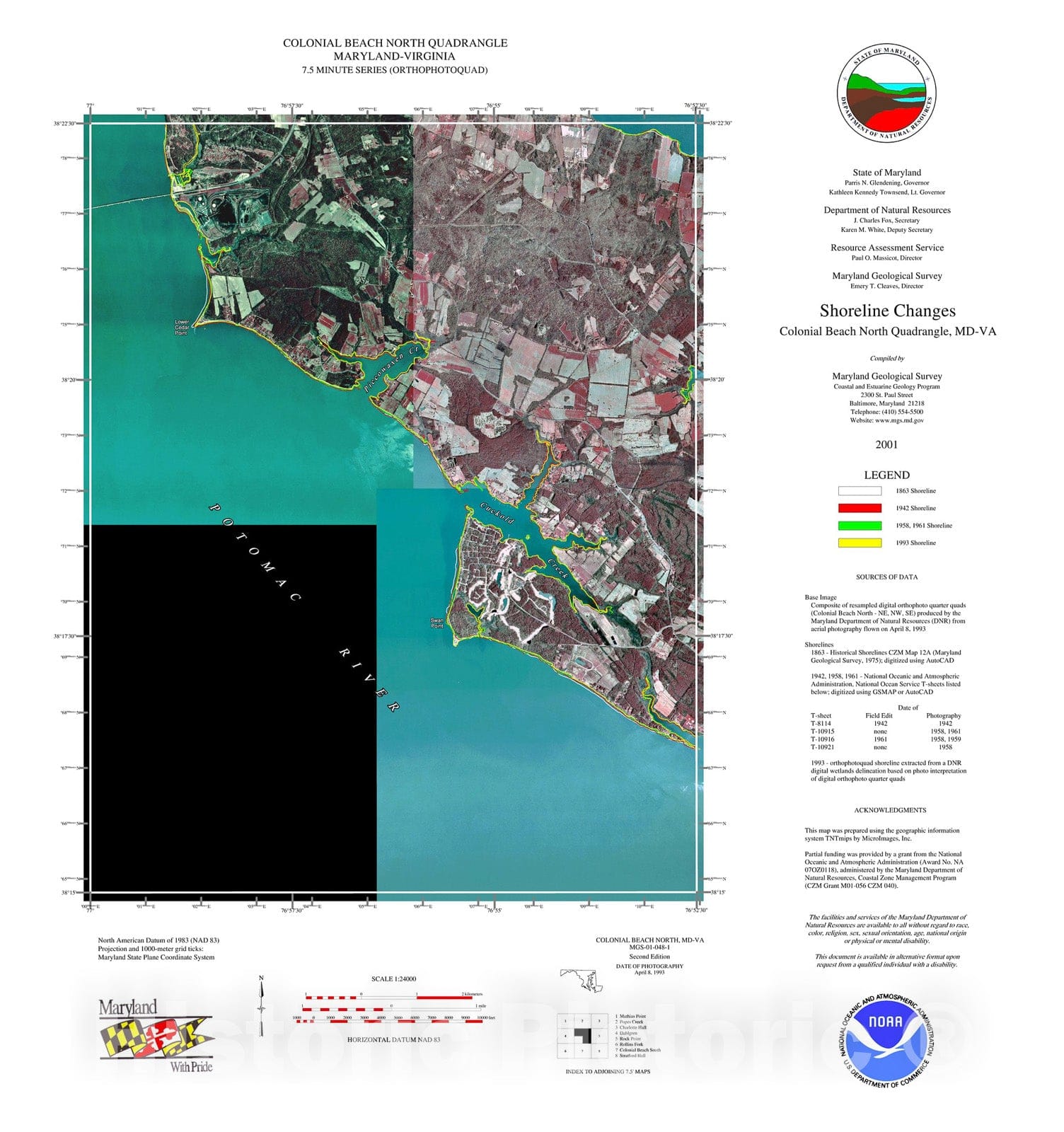Click 'Parris N. Glendening, Governor' line

[887, 183]
